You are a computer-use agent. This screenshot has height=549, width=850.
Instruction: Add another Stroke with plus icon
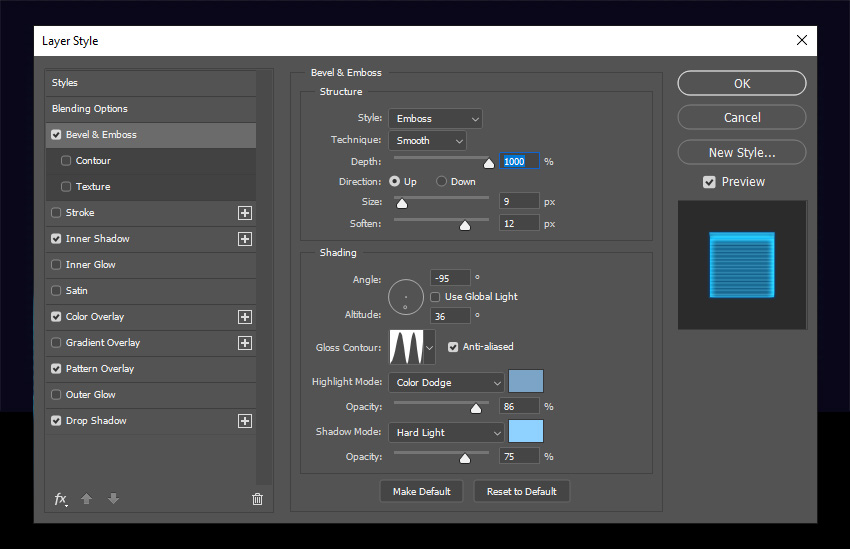click(245, 213)
